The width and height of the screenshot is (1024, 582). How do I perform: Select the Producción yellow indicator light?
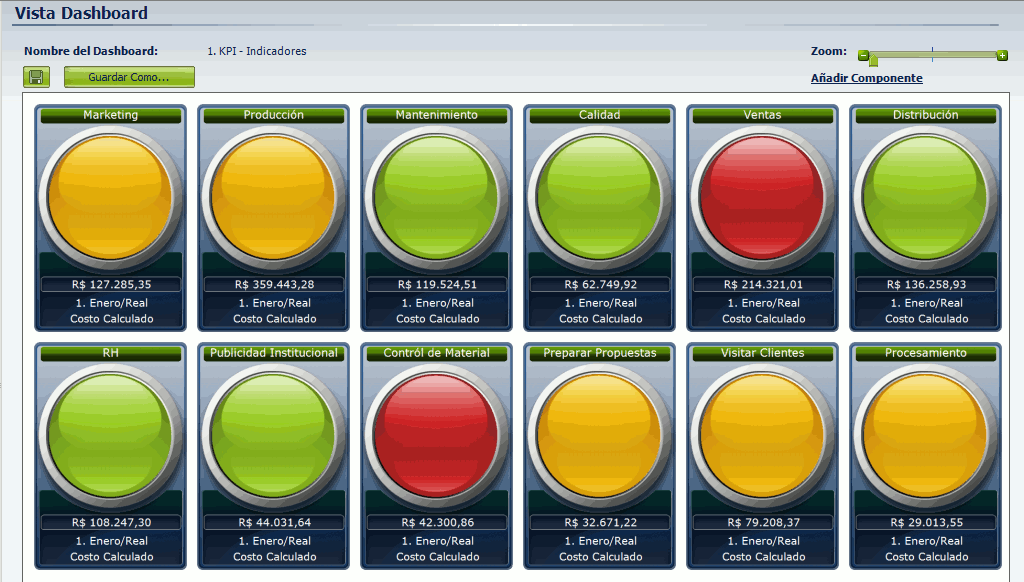pyautogui.click(x=273, y=193)
